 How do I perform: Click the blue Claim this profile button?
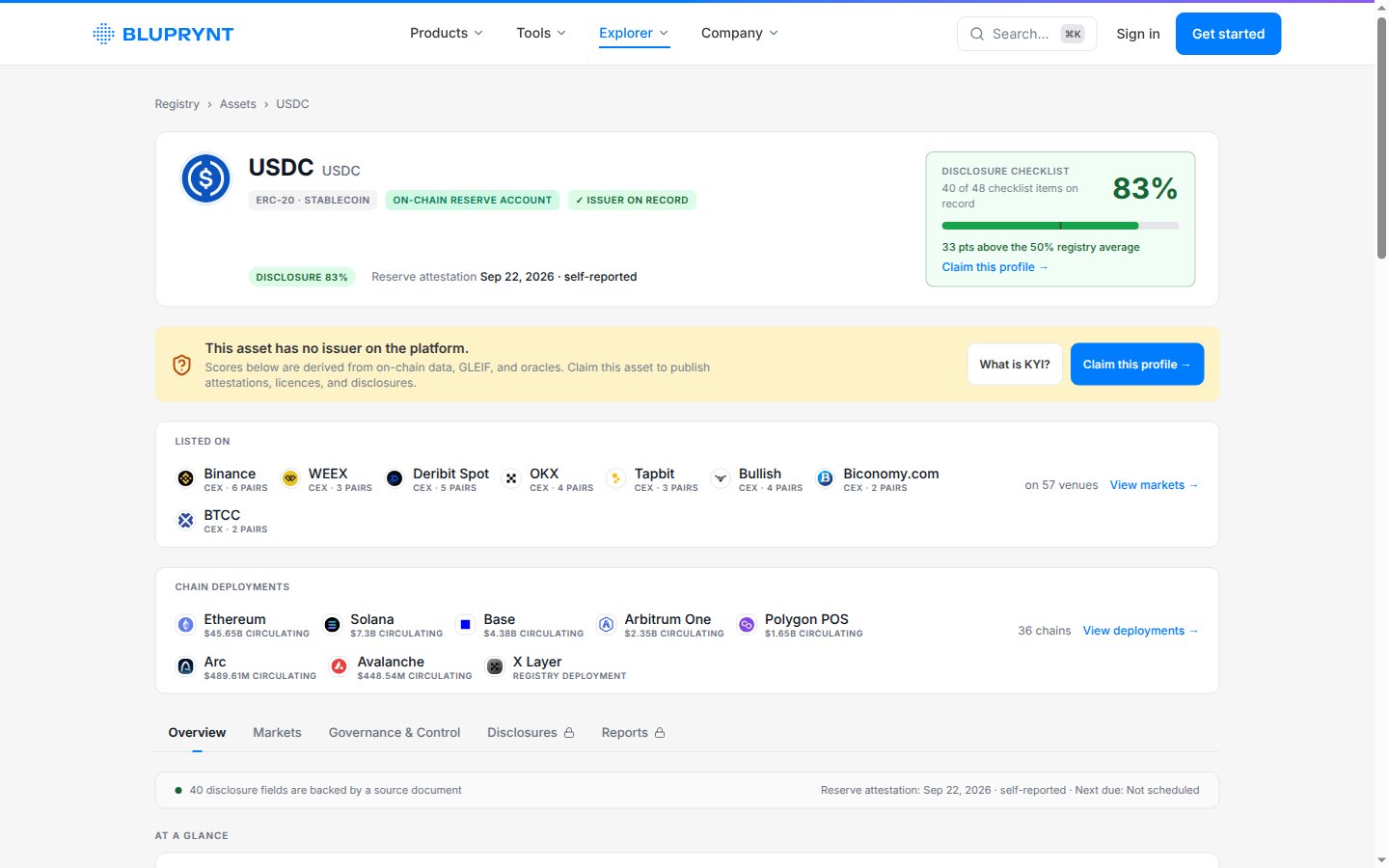[1137, 365]
